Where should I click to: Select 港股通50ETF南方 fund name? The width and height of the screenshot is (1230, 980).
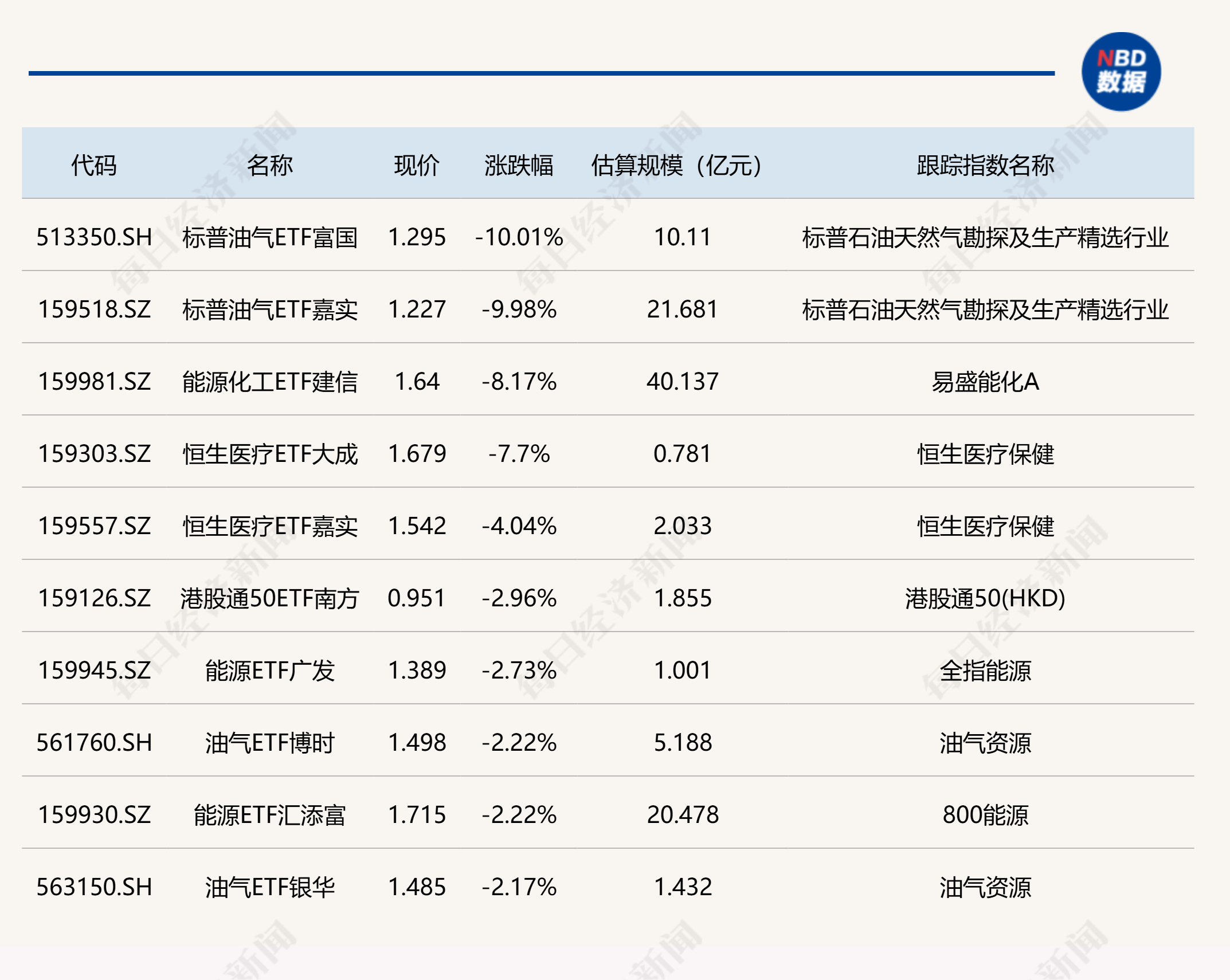point(269,598)
